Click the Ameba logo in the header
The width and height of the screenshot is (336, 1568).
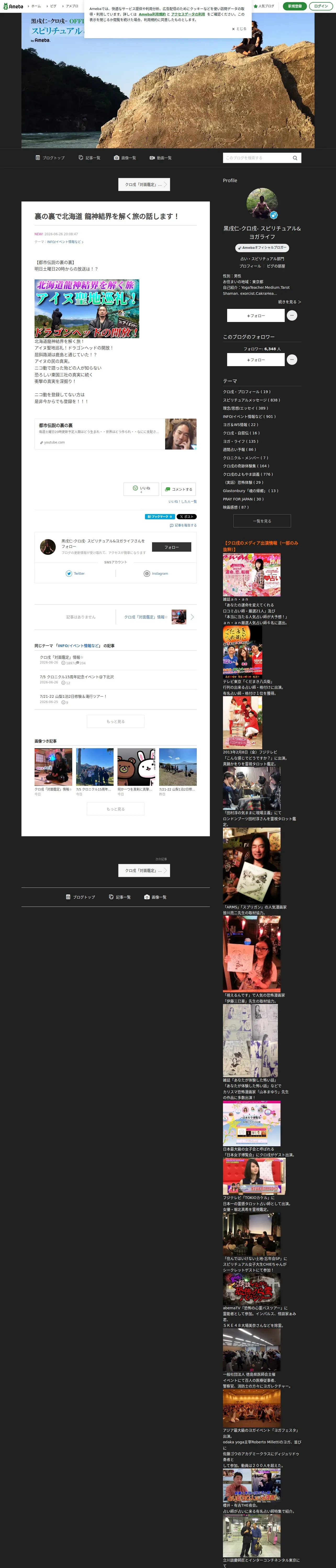(x=13, y=6)
